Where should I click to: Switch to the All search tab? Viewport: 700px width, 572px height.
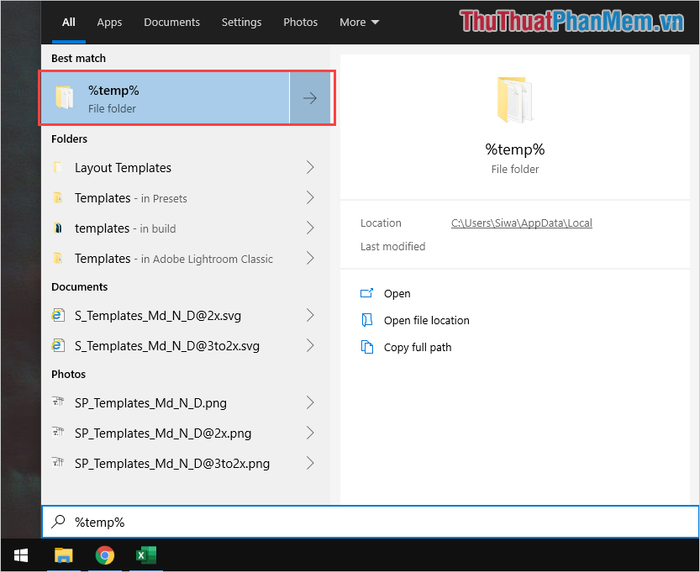tap(69, 22)
